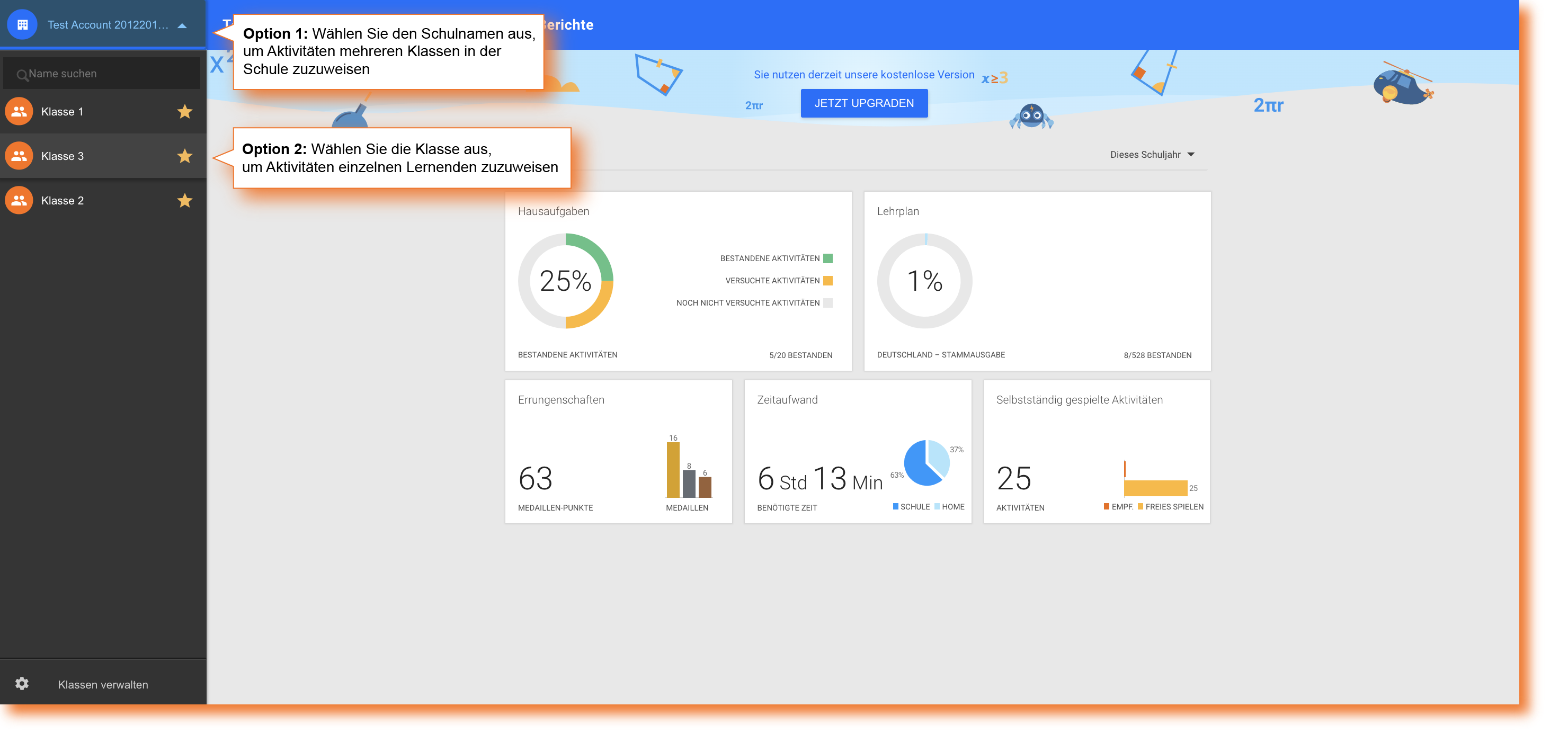Click the Klassen verwalten gear icon
The width and height of the screenshot is (1568, 751).
click(22, 683)
